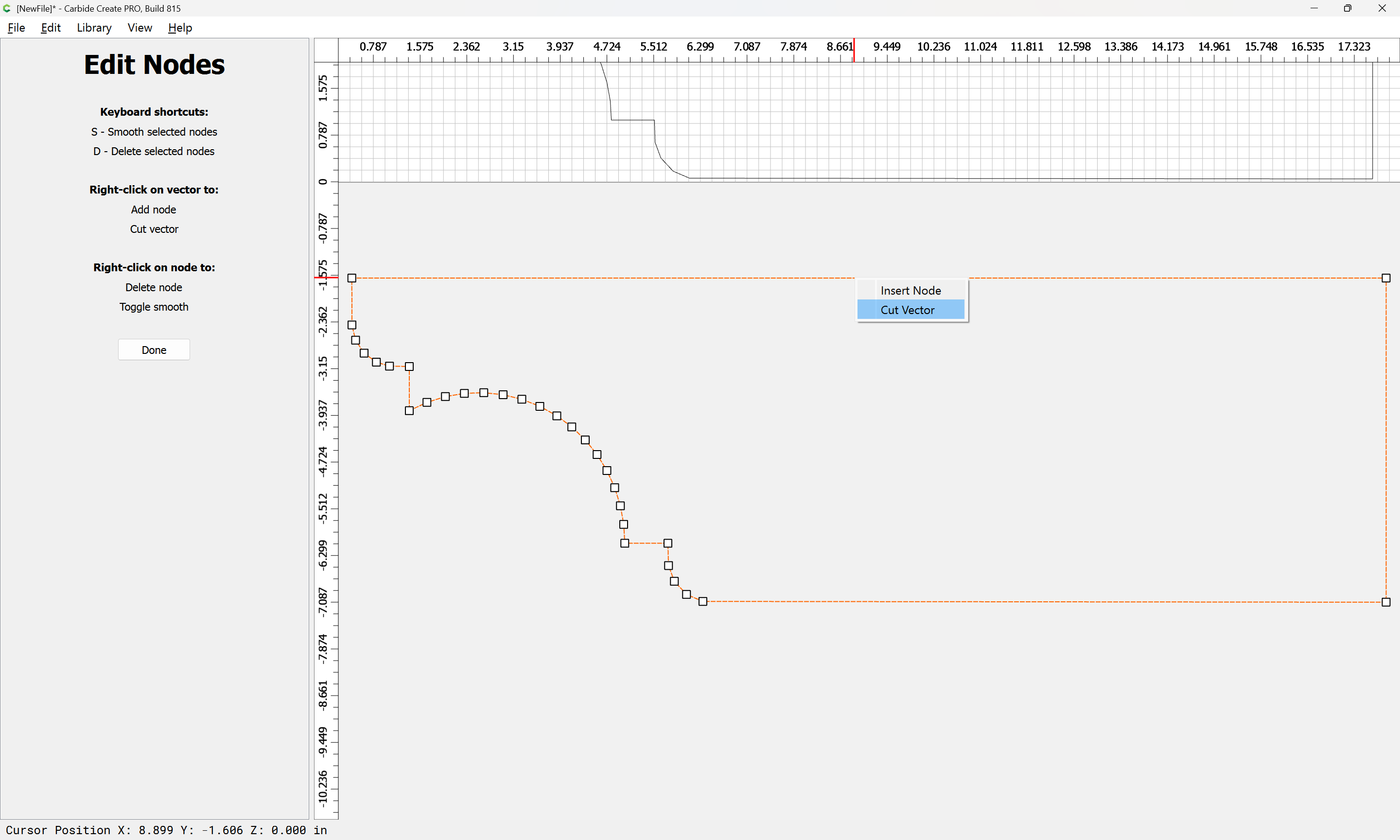Select the bottom-right corner node of the vector
Image resolution: width=1400 pixels, height=840 pixels.
point(1386,602)
